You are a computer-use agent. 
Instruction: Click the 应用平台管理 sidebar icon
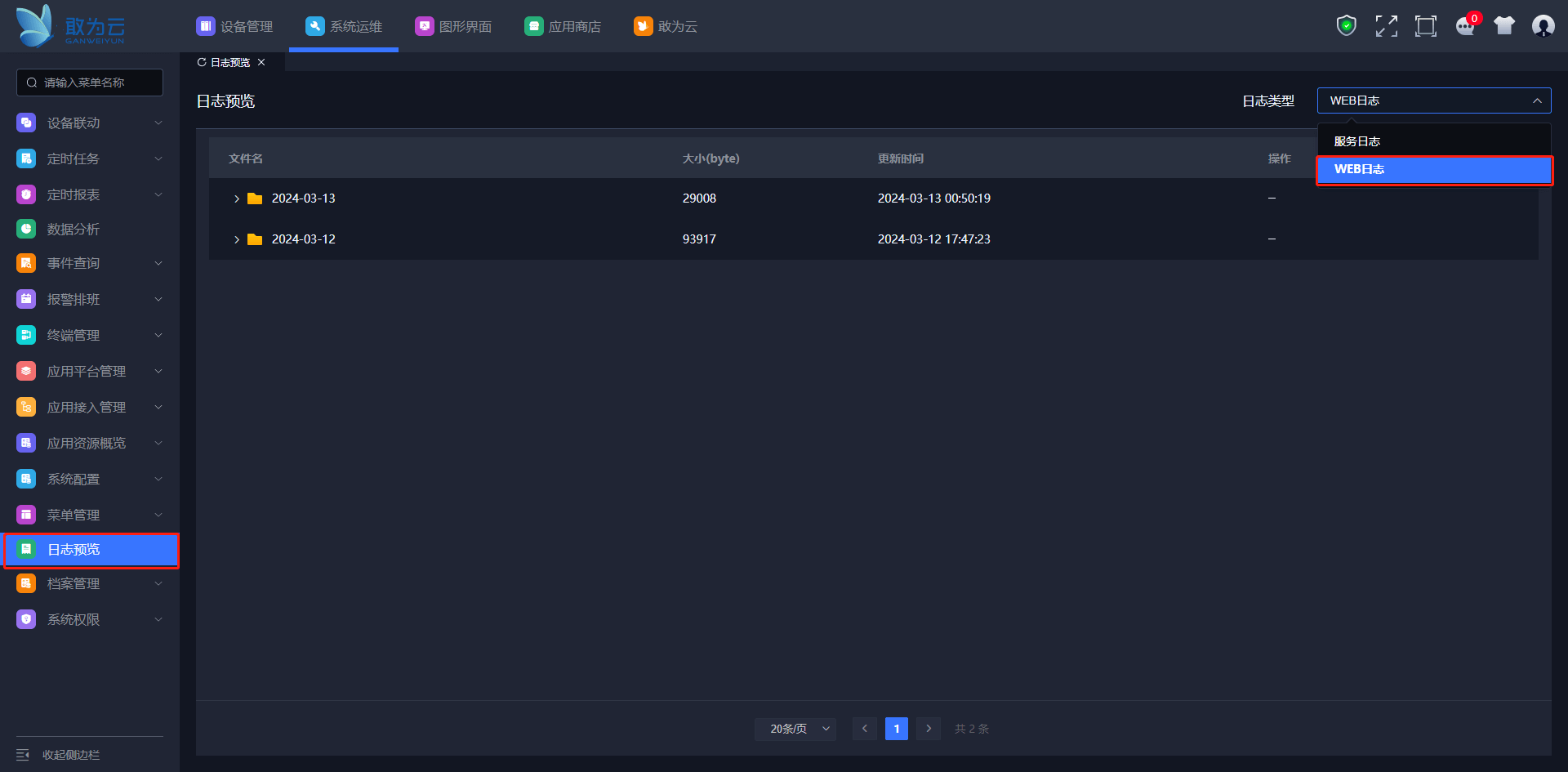26,371
